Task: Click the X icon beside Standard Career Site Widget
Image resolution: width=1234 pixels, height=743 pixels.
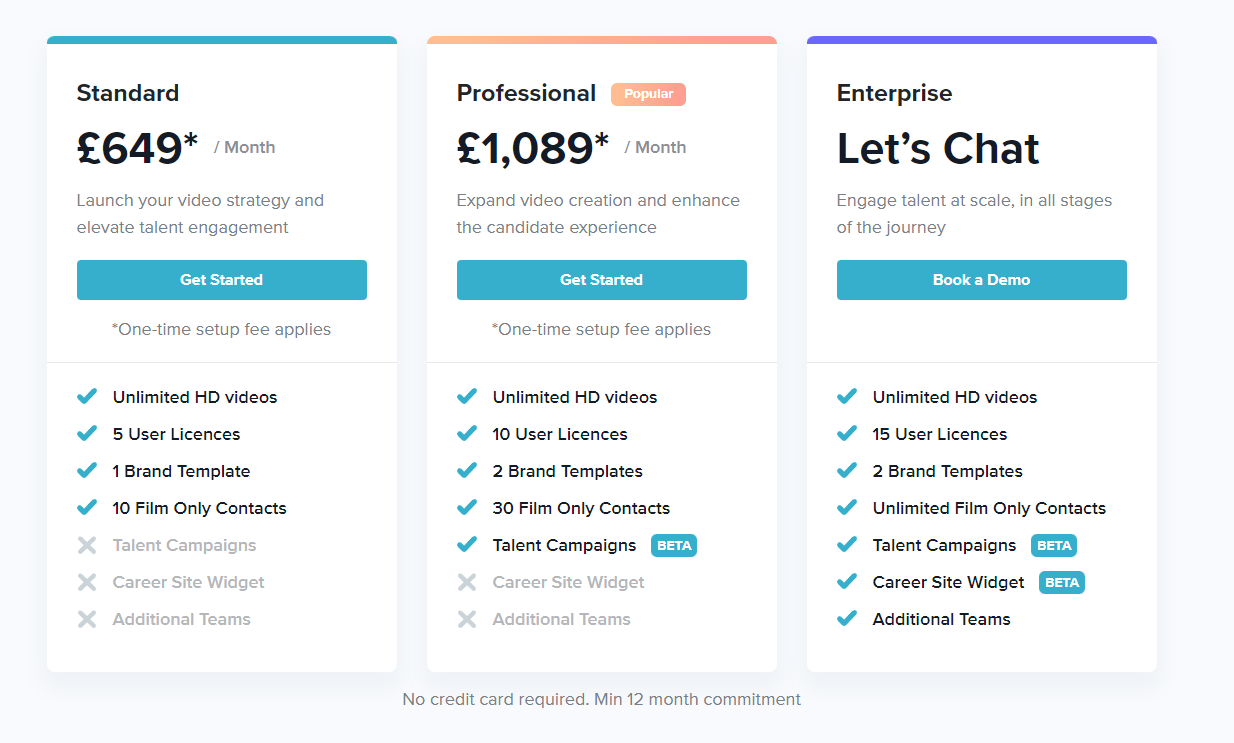Action: tap(87, 582)
